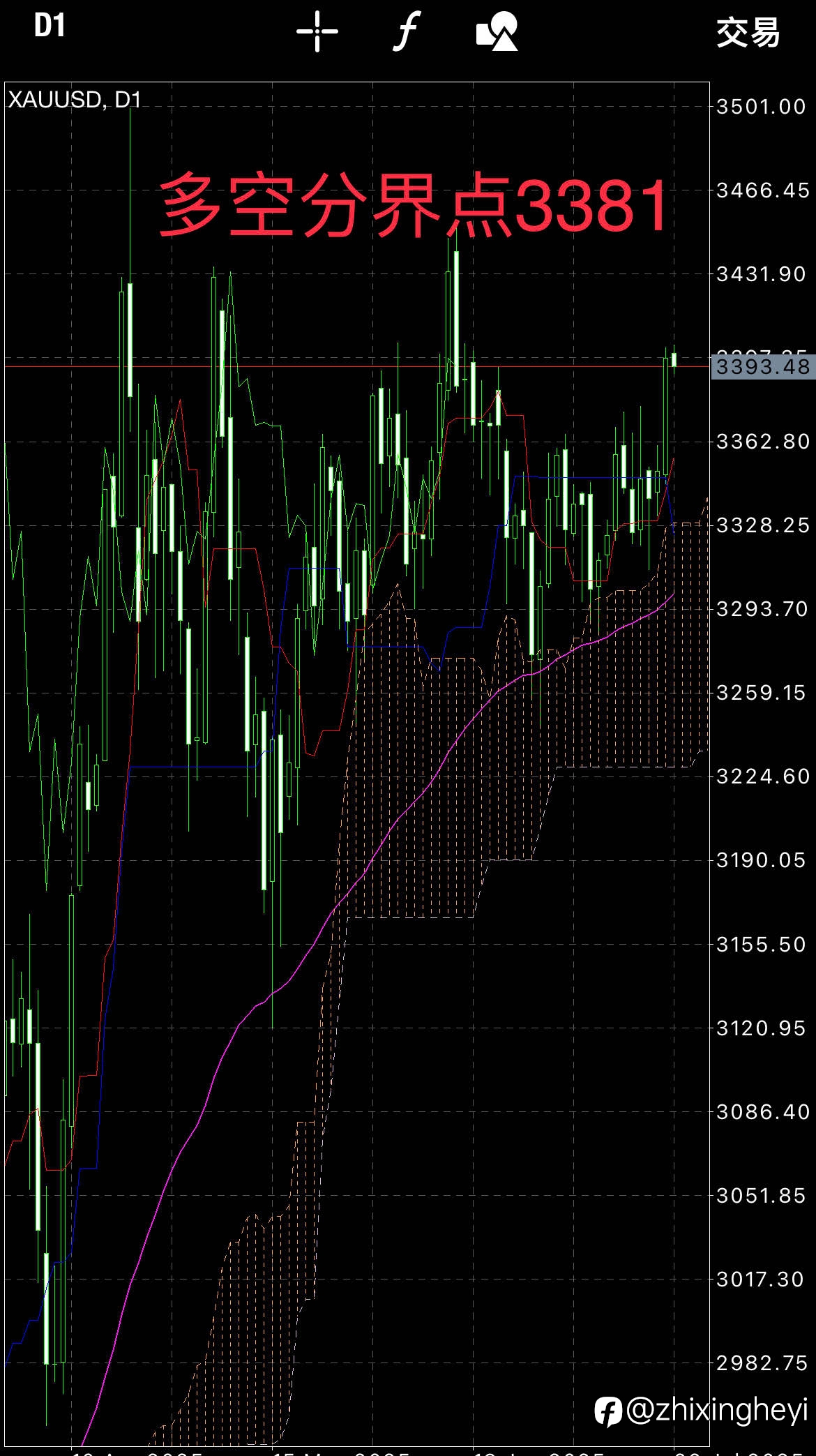This screenshot has height=1456, width=816.
Task: Open the chart objects shapes tool
Action: coord(497,31)
